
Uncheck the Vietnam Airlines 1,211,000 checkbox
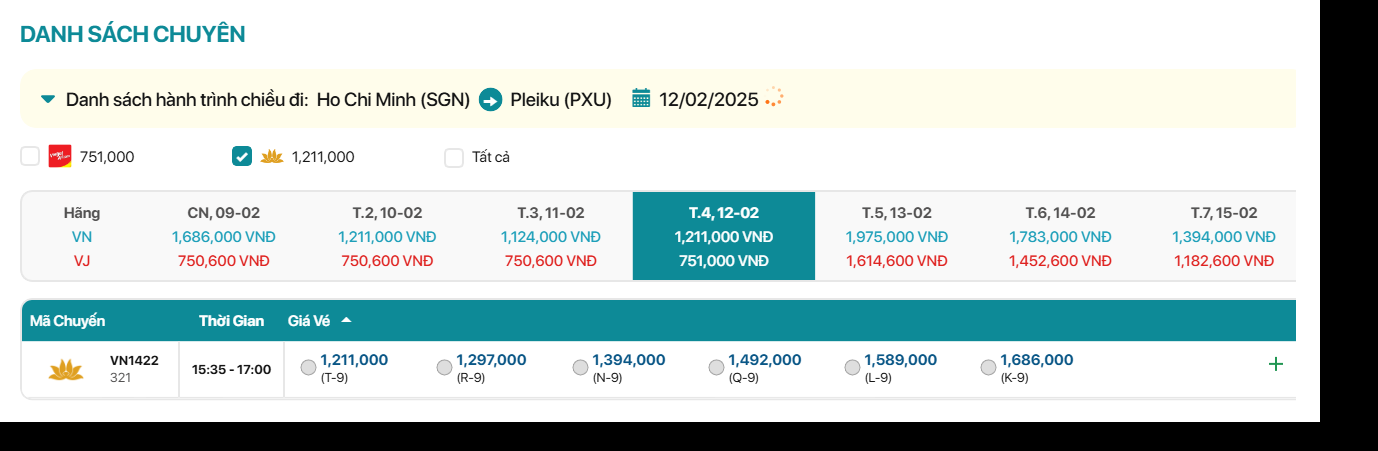242,156
